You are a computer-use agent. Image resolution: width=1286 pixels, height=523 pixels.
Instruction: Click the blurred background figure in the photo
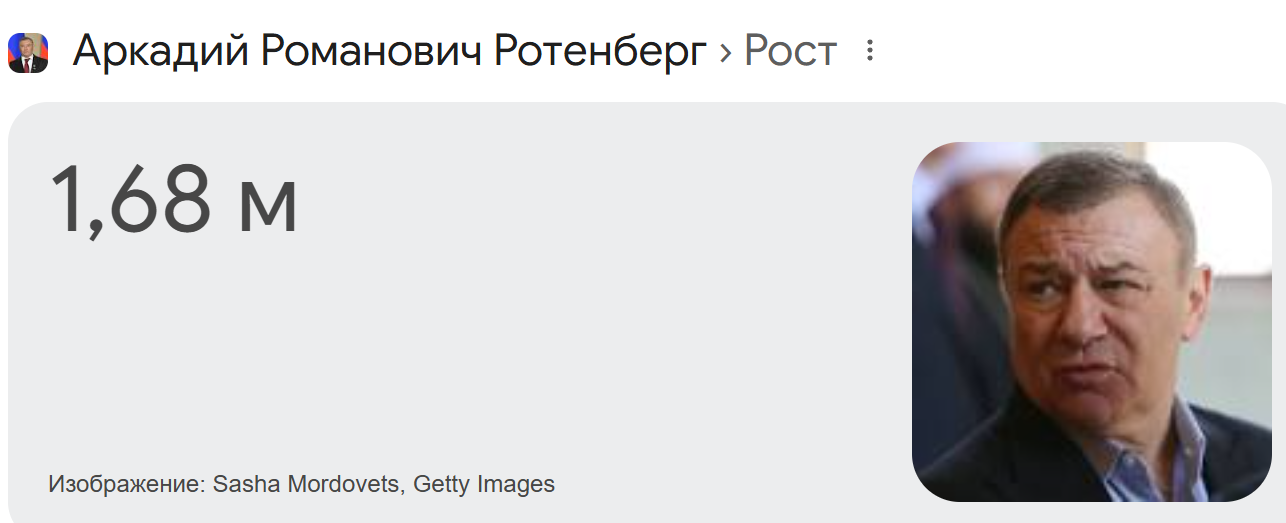coord(955,280)
